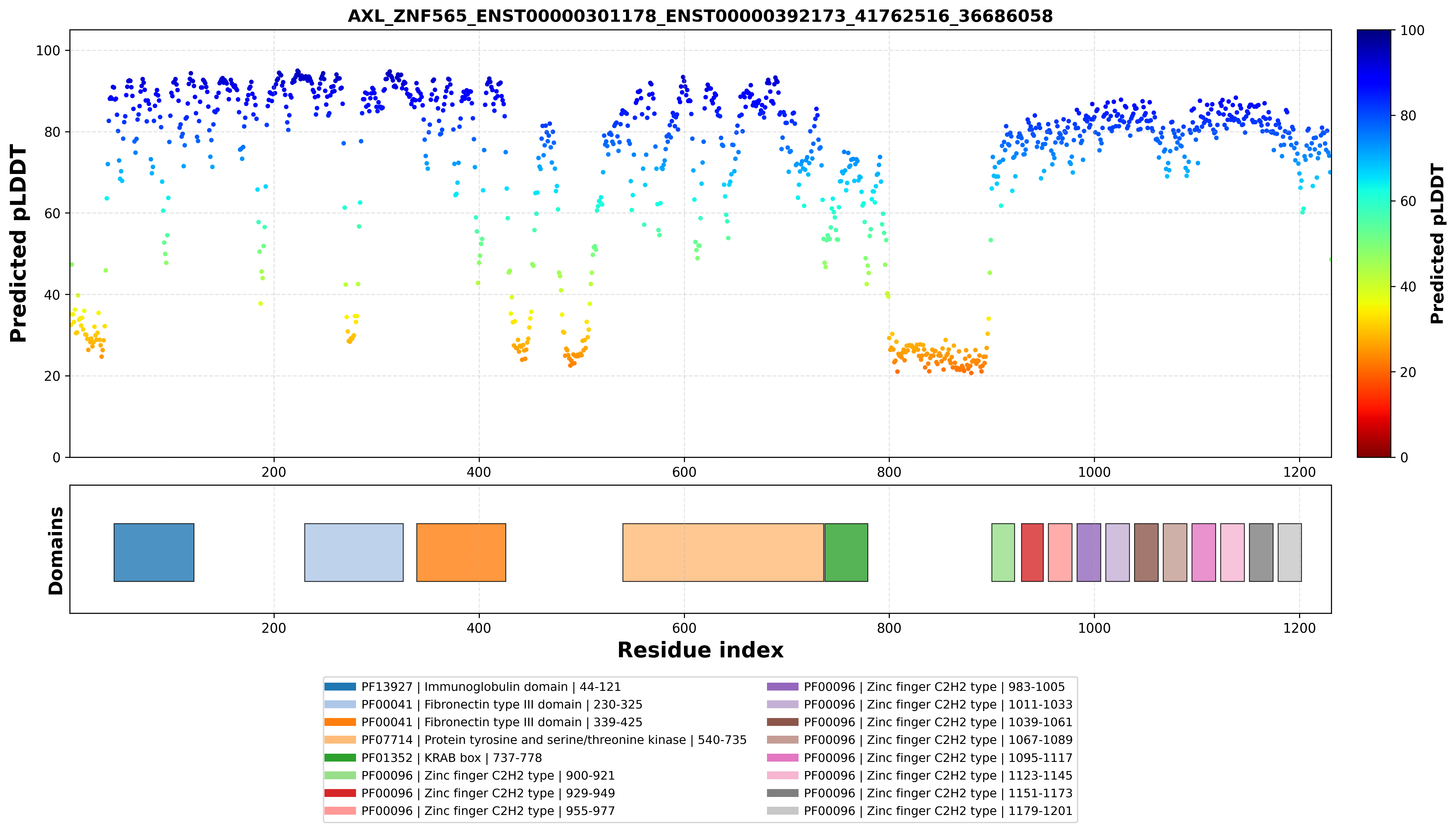Click the brown zinc finger domain block
This screenshot has height=832, width=1456.
tap(1146, 552)
